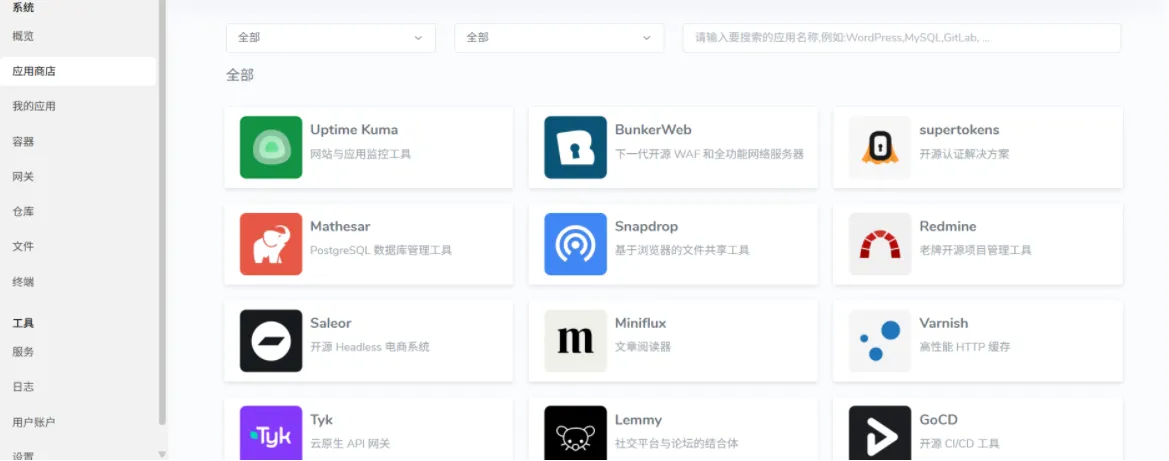
Task: Select the GoCD play arrow icon
Action: pos(880,433)
